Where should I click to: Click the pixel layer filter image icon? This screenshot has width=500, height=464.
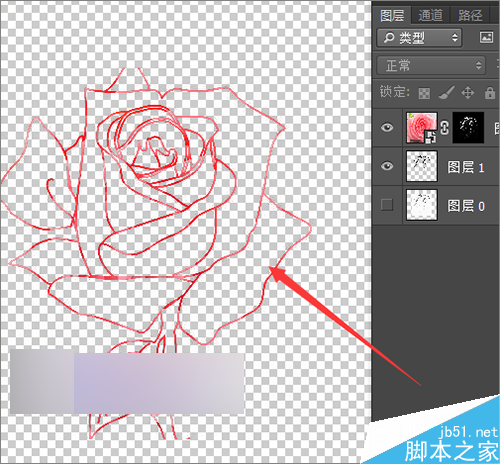pyautogui.click(x=486, y=37)
